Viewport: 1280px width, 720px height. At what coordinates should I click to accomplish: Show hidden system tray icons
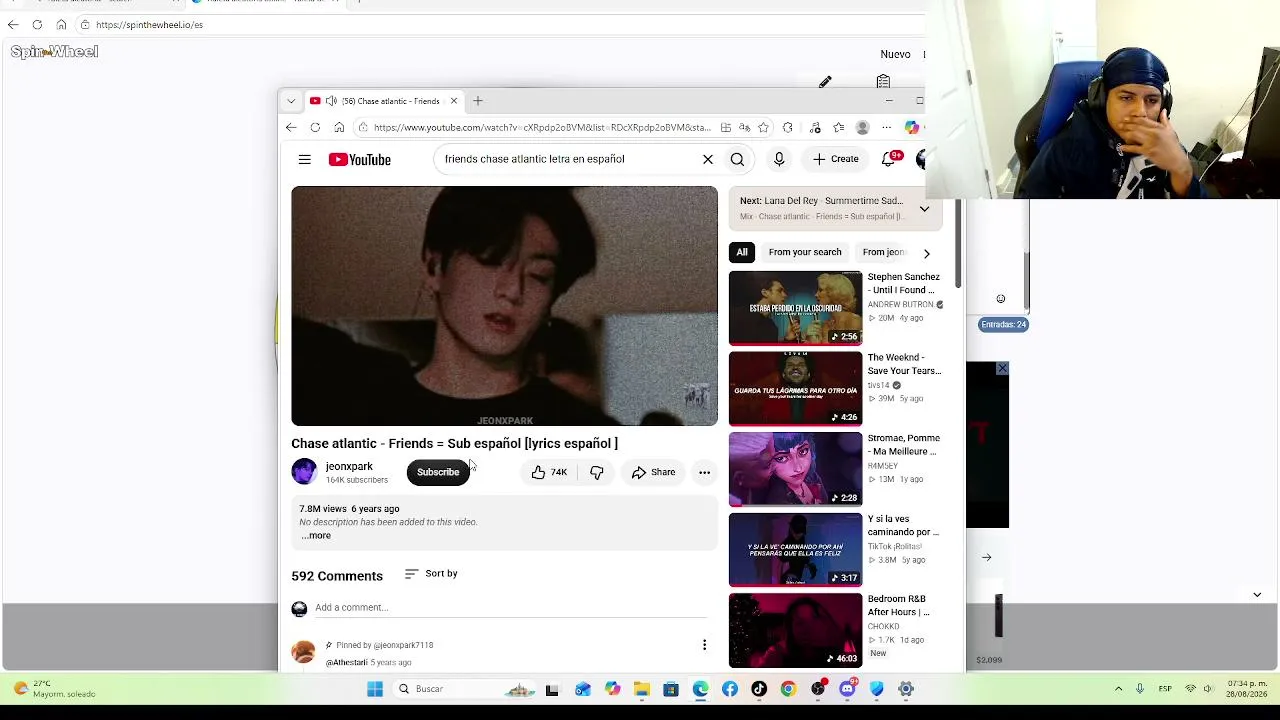pyautogui.click(x=1118, y=689)
